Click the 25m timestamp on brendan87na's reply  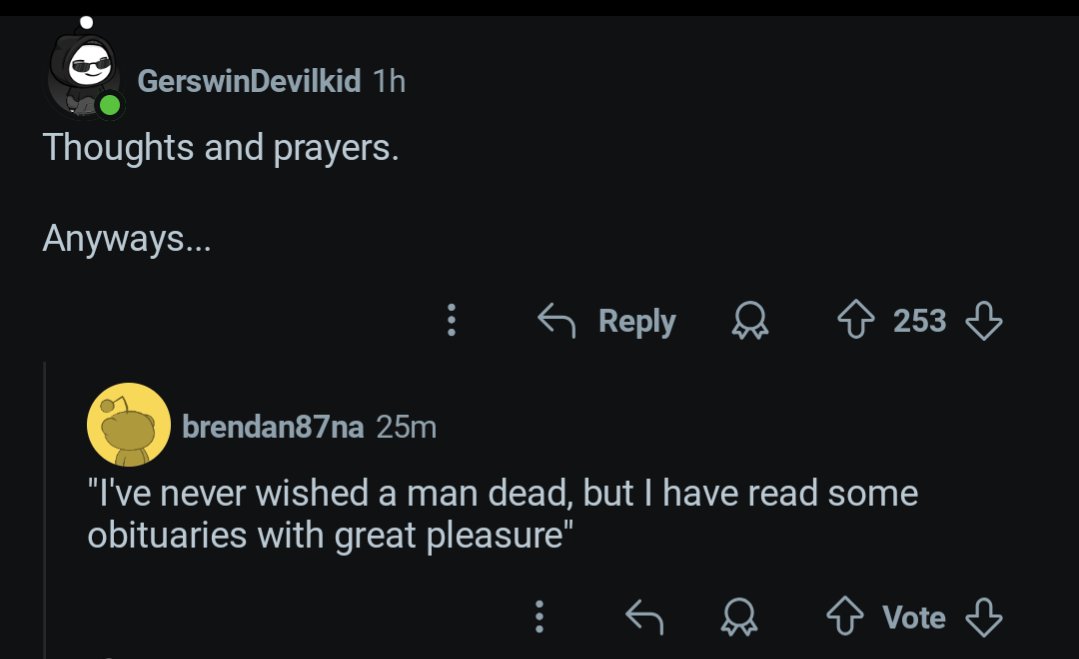[406, 427]
